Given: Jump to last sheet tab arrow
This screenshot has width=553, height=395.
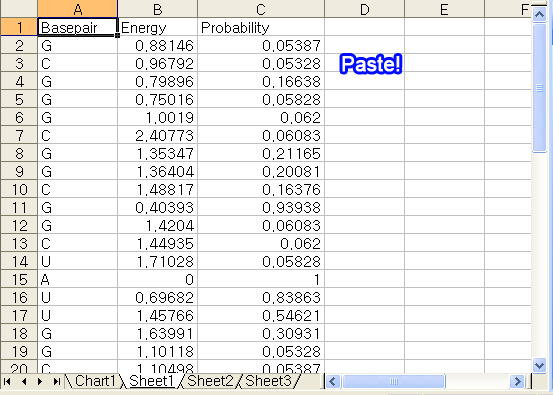Looking at the screenshot, I should [x=56, y=381].
